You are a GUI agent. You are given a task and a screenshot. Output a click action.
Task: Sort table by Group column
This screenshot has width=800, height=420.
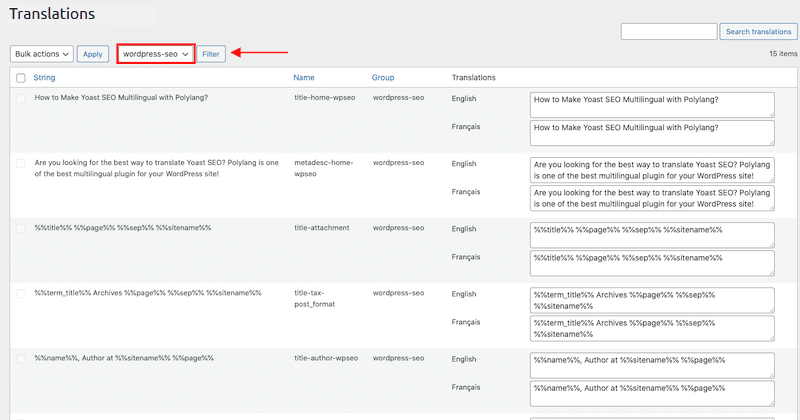coord(383,78)
